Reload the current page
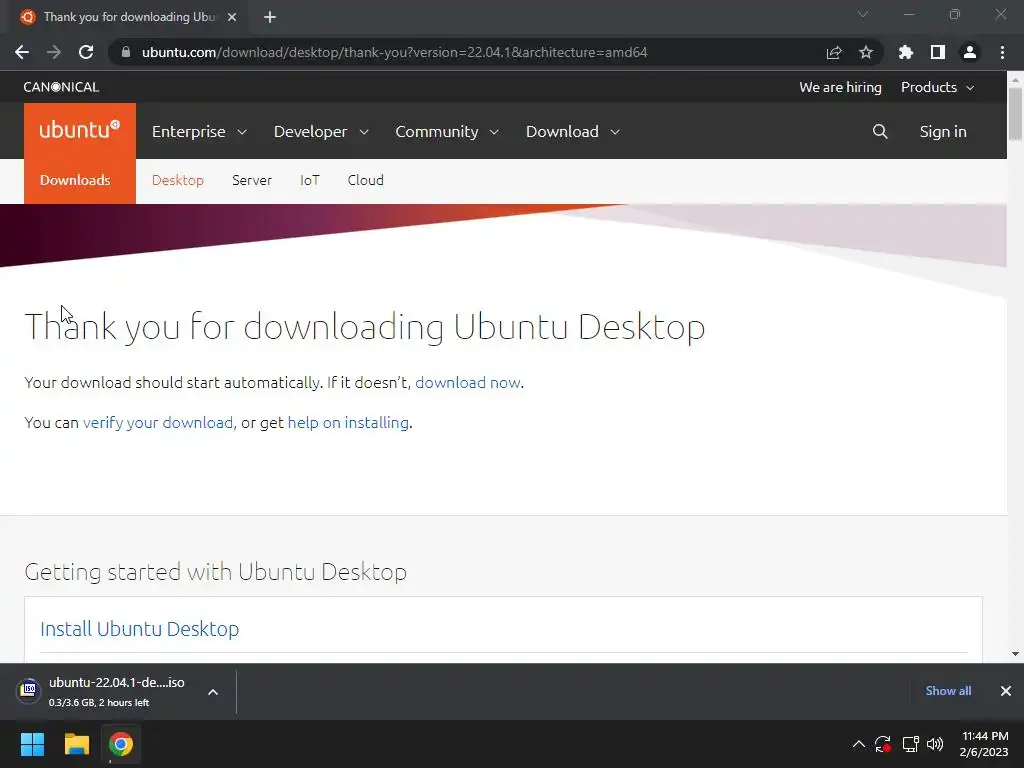This screenshot has height=768, width=1024. click(x=86, y=52)
